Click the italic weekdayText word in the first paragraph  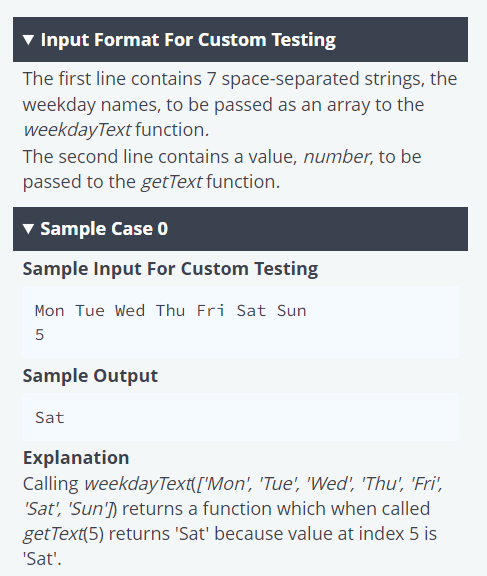pos(77,130)
